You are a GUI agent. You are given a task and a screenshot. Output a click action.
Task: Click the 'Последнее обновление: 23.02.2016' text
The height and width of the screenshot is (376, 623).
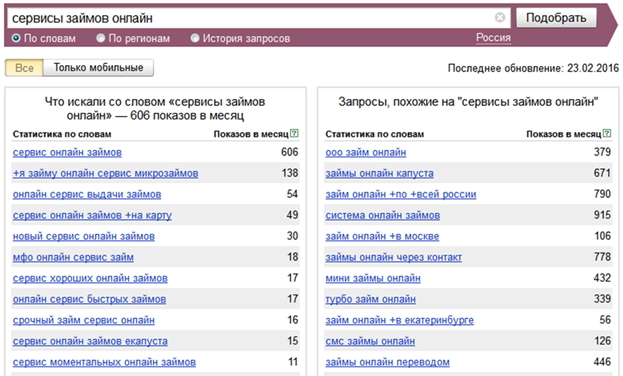pos(533,68)
